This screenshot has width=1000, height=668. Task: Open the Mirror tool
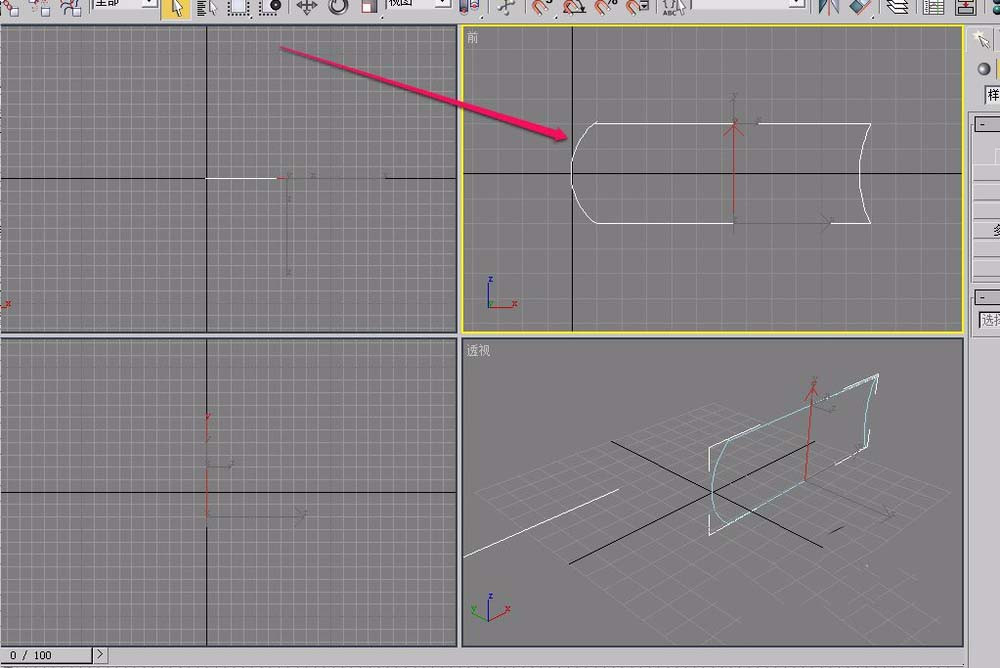[x=828, y=8]
